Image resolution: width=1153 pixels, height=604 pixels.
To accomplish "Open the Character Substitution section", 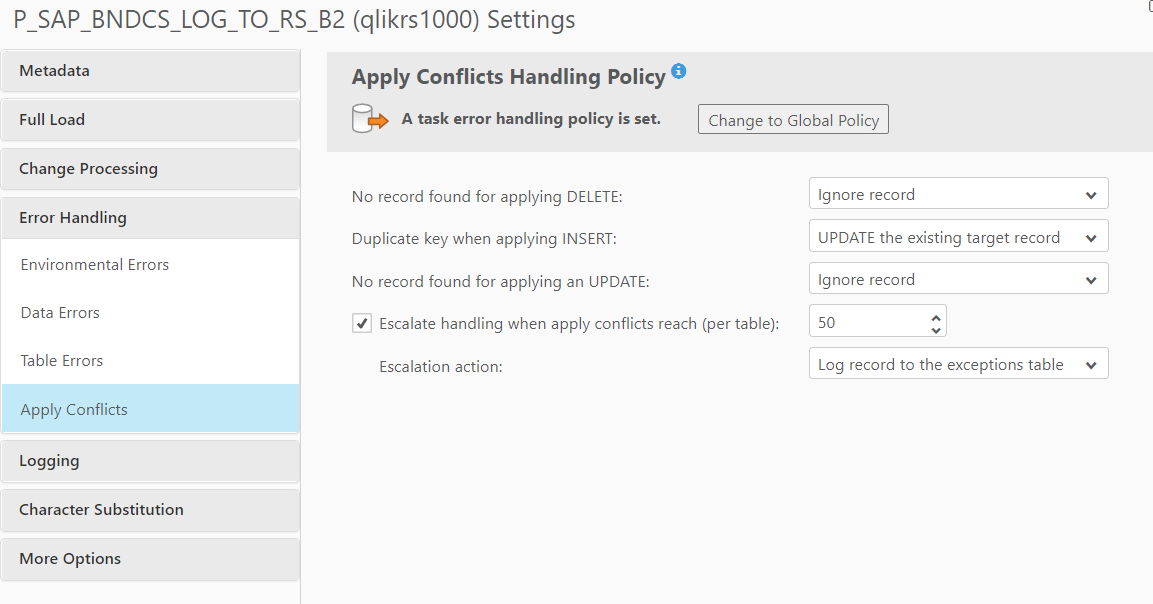I will (x=150, y=510).
